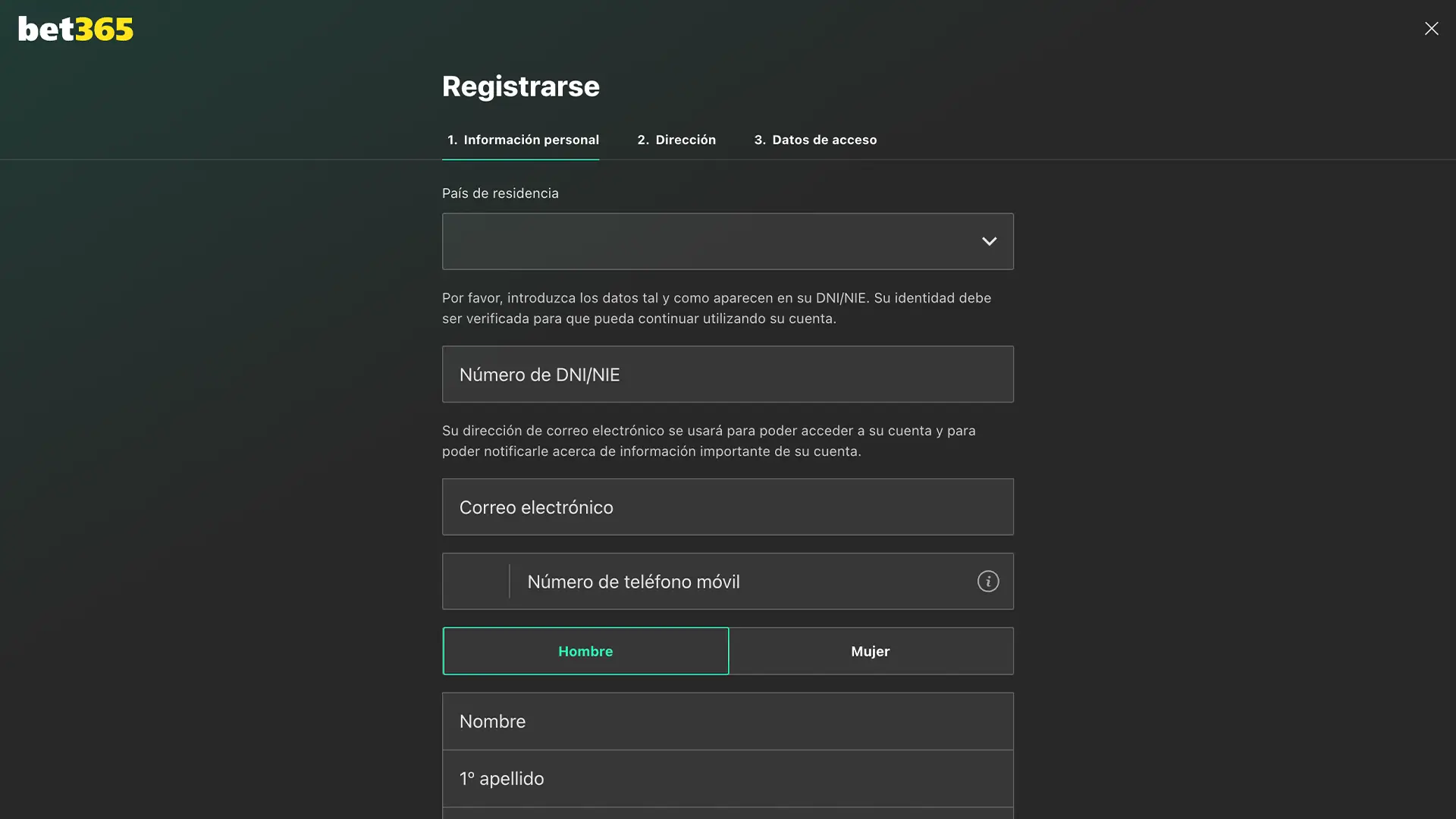This screenshot has width=1456, height=819.
Task: Click the Número de DNI/NIE field
Action: tap(728, 374)
